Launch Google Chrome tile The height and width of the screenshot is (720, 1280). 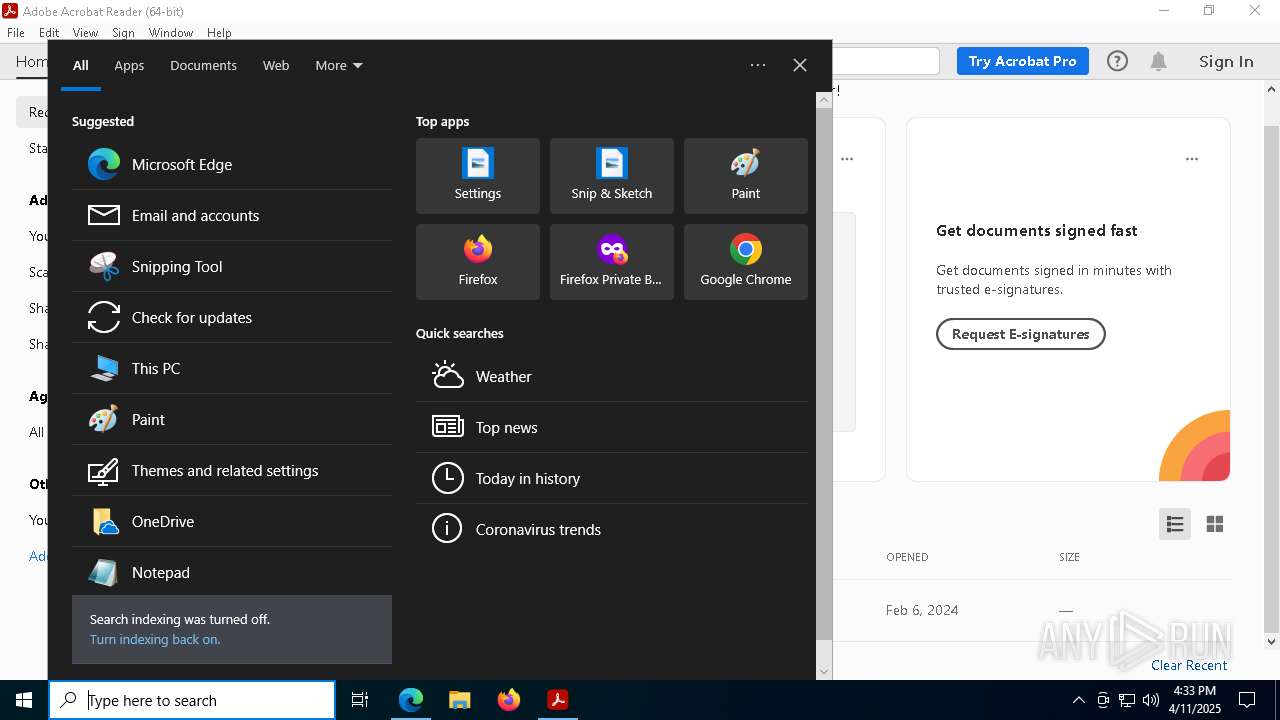pyautogui.click(x=746, y=262)
